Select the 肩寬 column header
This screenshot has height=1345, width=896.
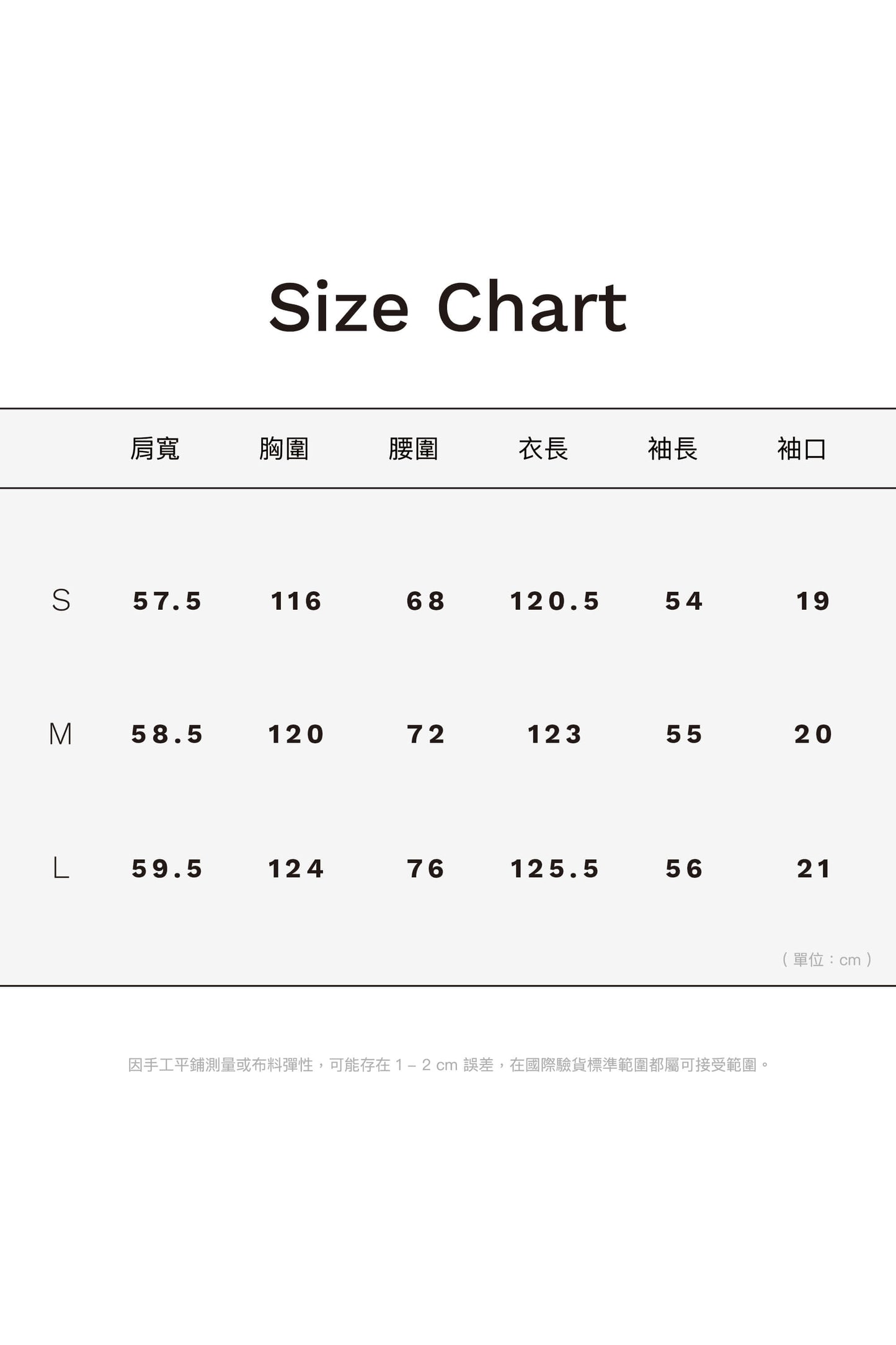(x=155, y=449)
